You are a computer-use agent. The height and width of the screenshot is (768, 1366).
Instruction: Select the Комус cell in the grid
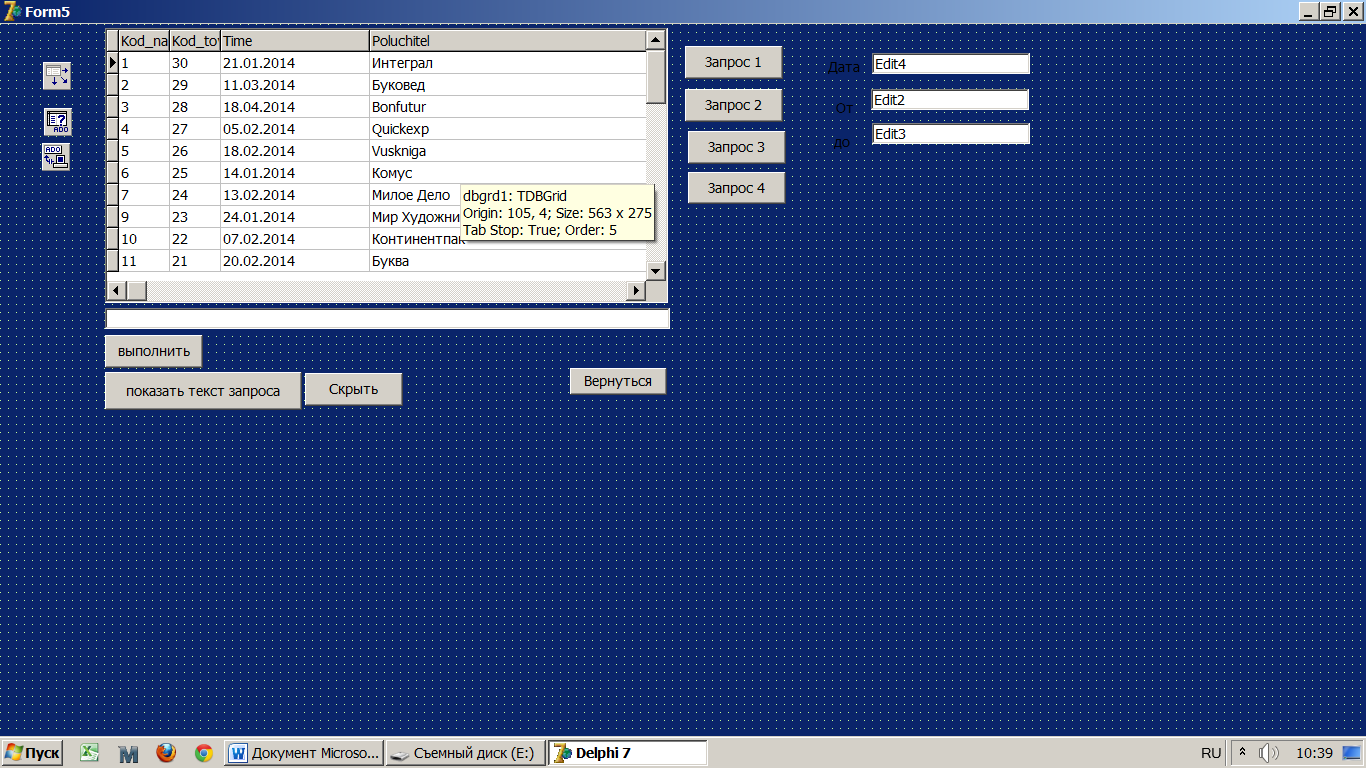coord(508,173)
